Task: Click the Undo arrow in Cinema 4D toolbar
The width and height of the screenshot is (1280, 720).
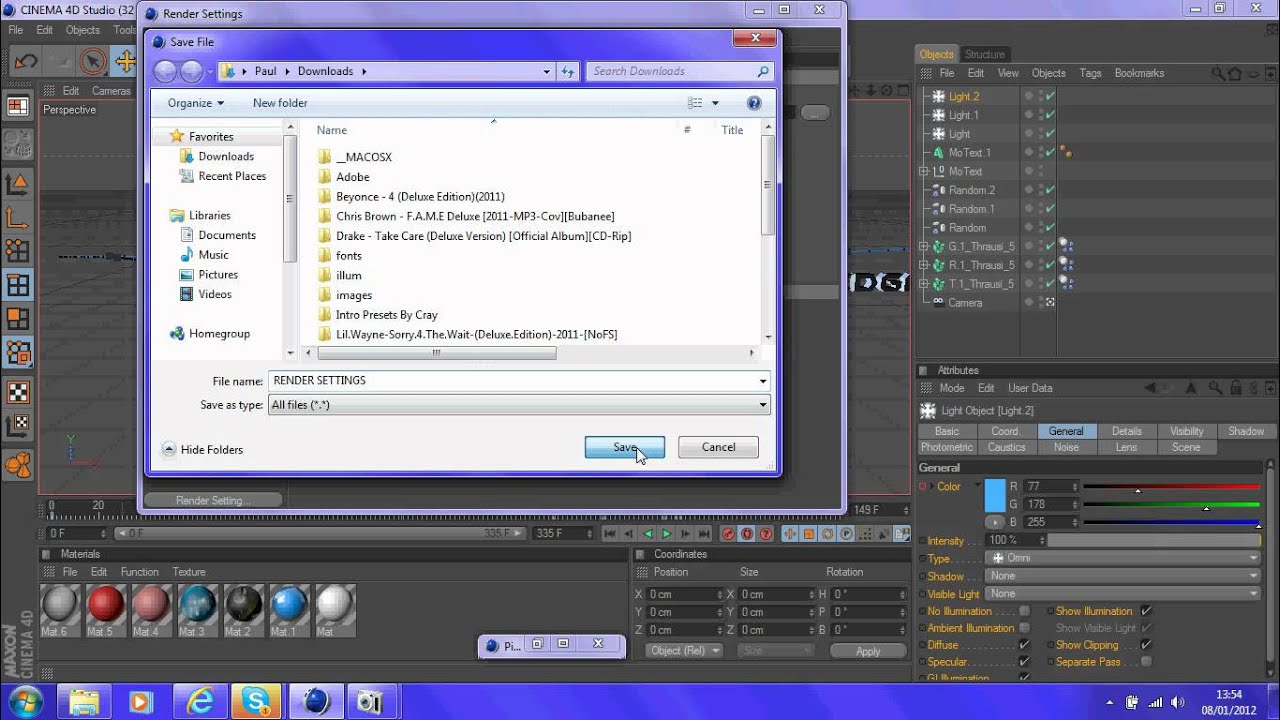Action: 25,61
